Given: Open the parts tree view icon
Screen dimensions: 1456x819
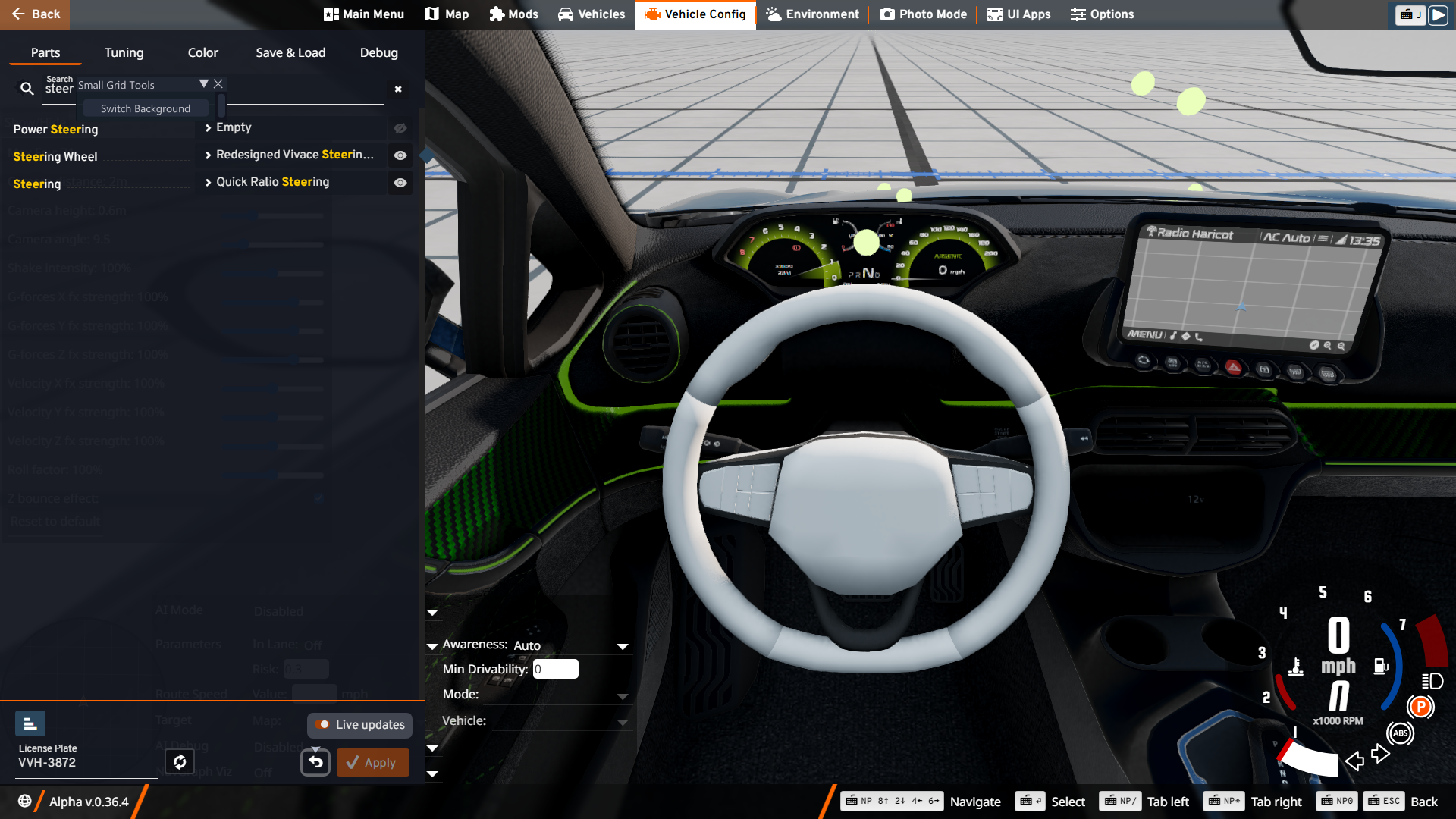Looking at the screenshot, I should (x=30, y=724).
